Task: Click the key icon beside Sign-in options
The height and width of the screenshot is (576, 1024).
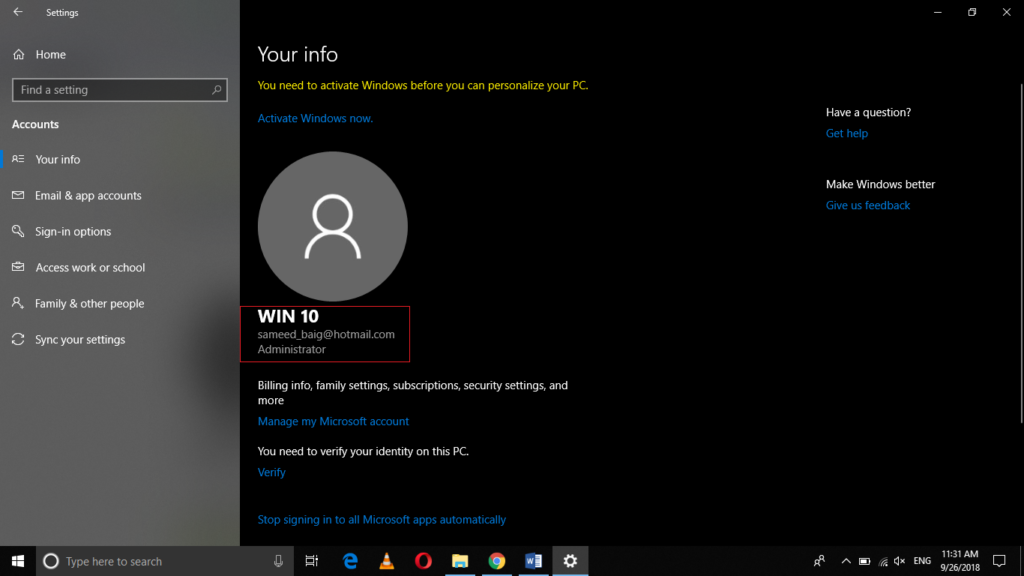Action: (x=18, y=231)
